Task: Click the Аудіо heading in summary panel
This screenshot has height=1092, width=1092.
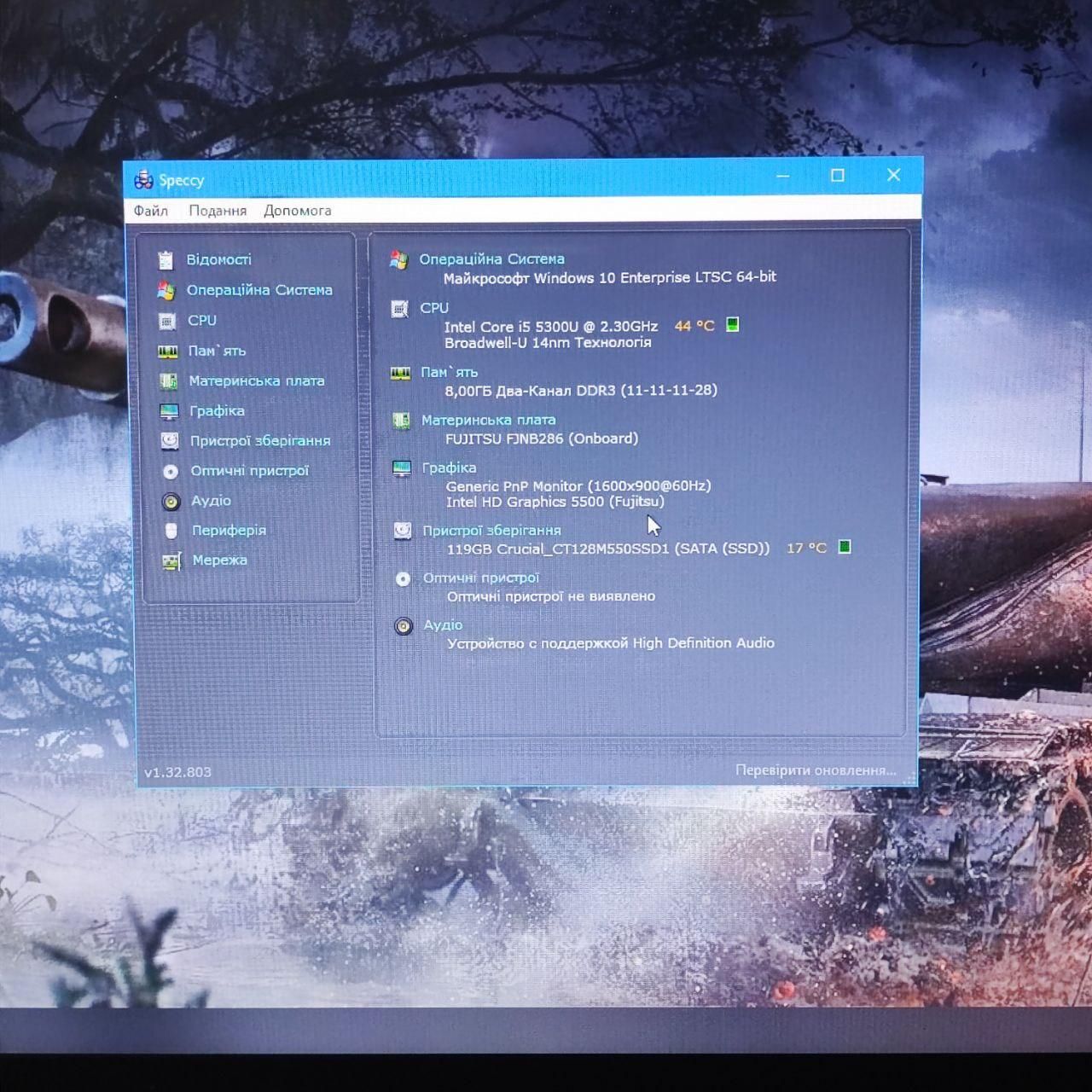Action: (443, 624)
